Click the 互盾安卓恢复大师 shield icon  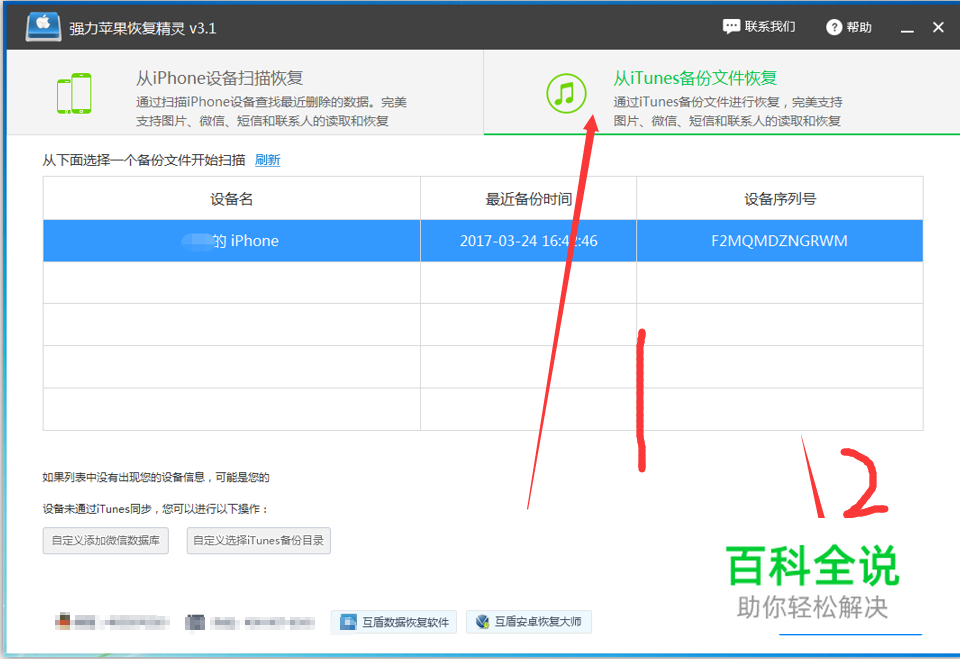(482, 622)
